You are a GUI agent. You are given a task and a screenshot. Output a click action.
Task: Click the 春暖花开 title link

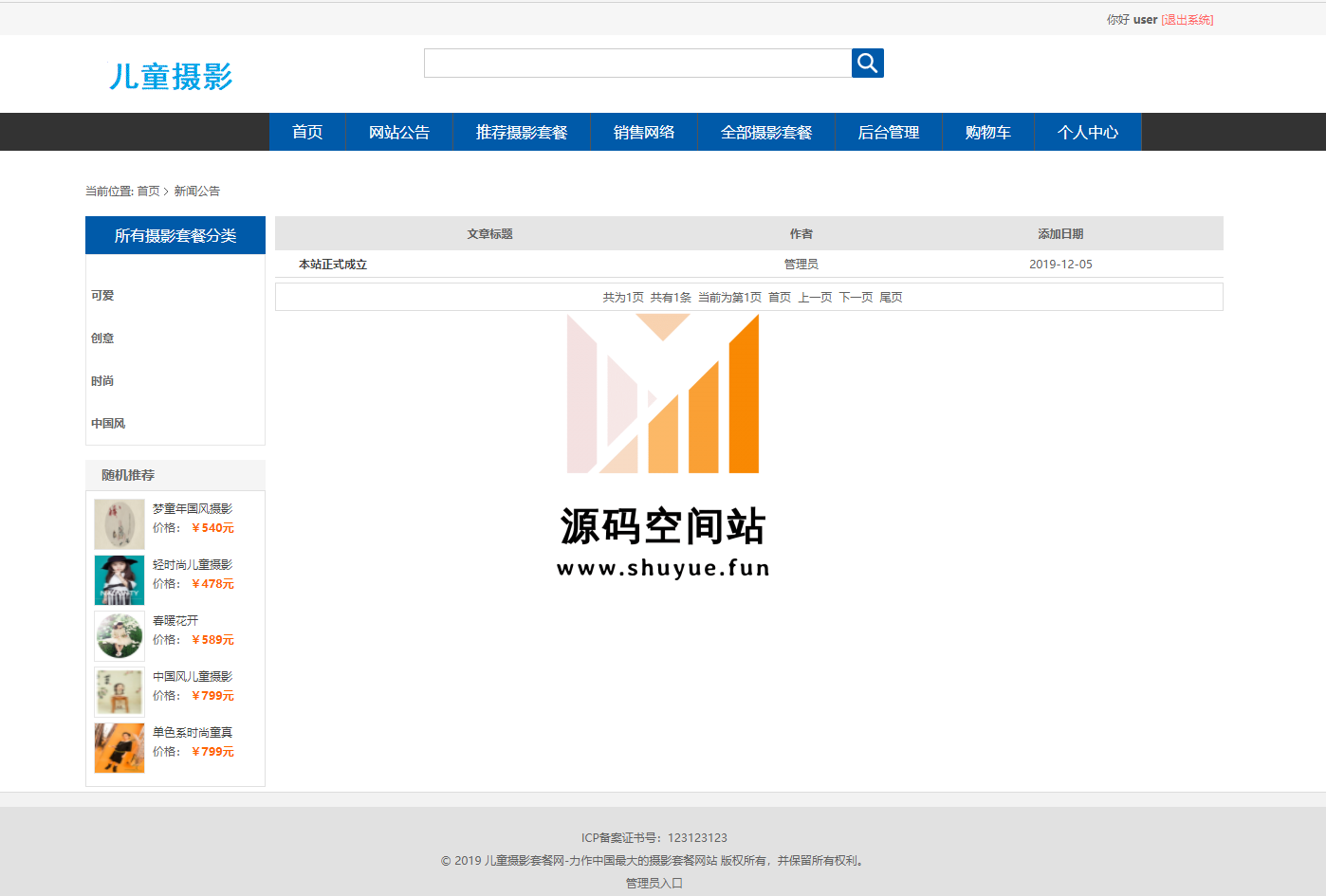175,621
